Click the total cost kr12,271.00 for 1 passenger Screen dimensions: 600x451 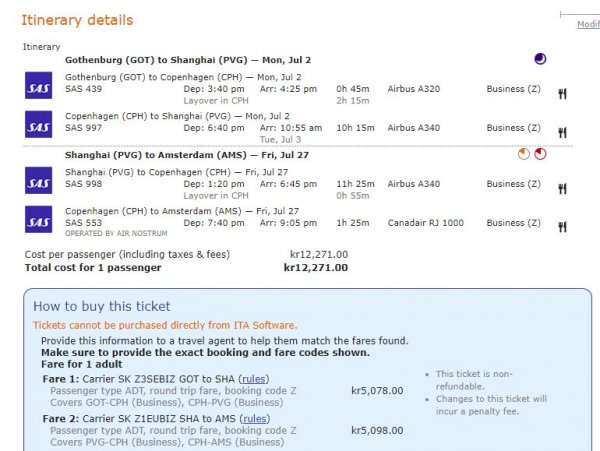coord(315,268)
